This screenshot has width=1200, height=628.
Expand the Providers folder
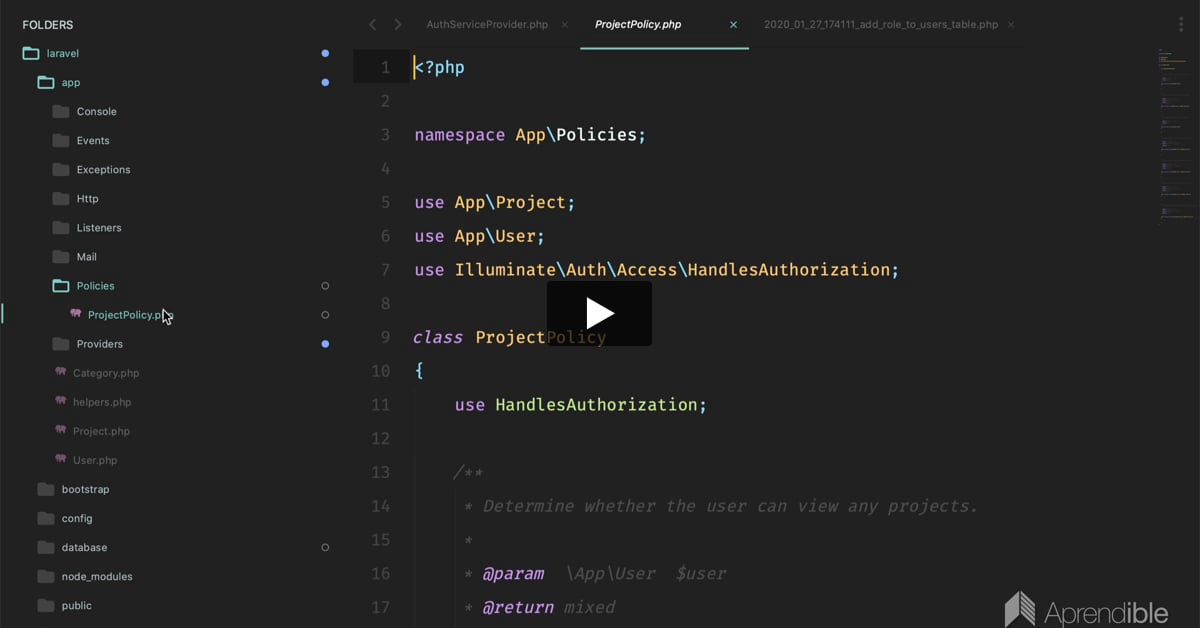pyautogui.click(x=99, y=343)
